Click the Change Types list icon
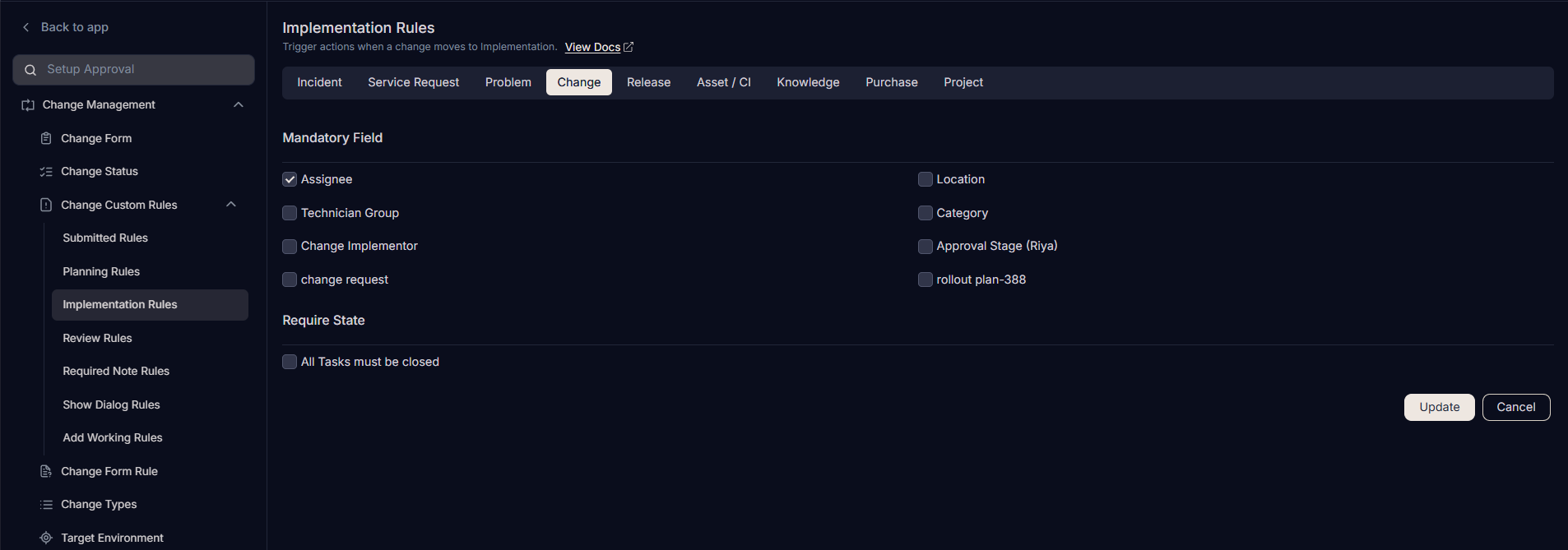This screenshot has width=1568, height=550. click(x=46, y=505)
